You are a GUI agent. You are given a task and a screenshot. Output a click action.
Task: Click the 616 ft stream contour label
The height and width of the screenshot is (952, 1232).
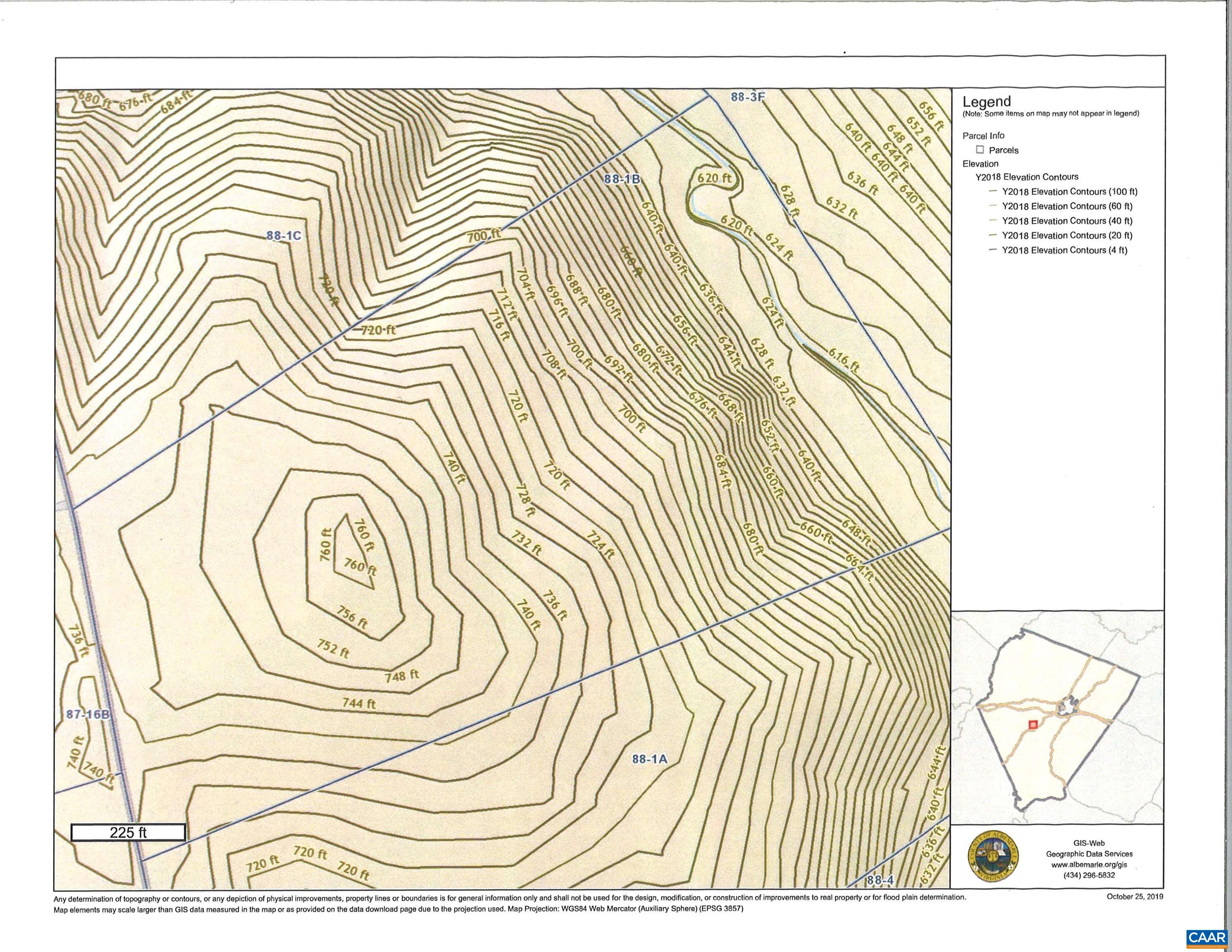[844, 360]
